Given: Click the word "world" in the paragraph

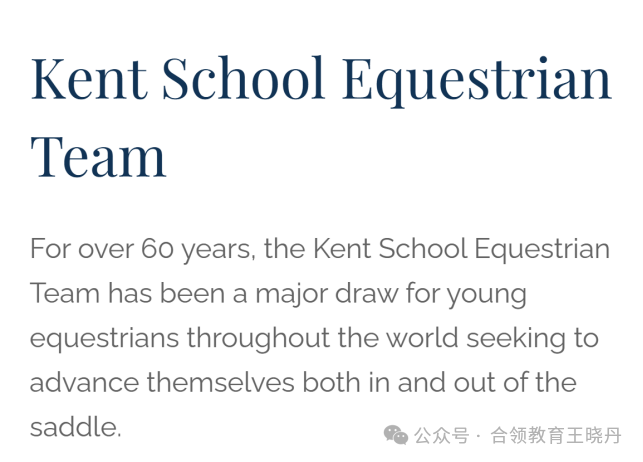Looking at the screenshot, I should click(422, 338).
